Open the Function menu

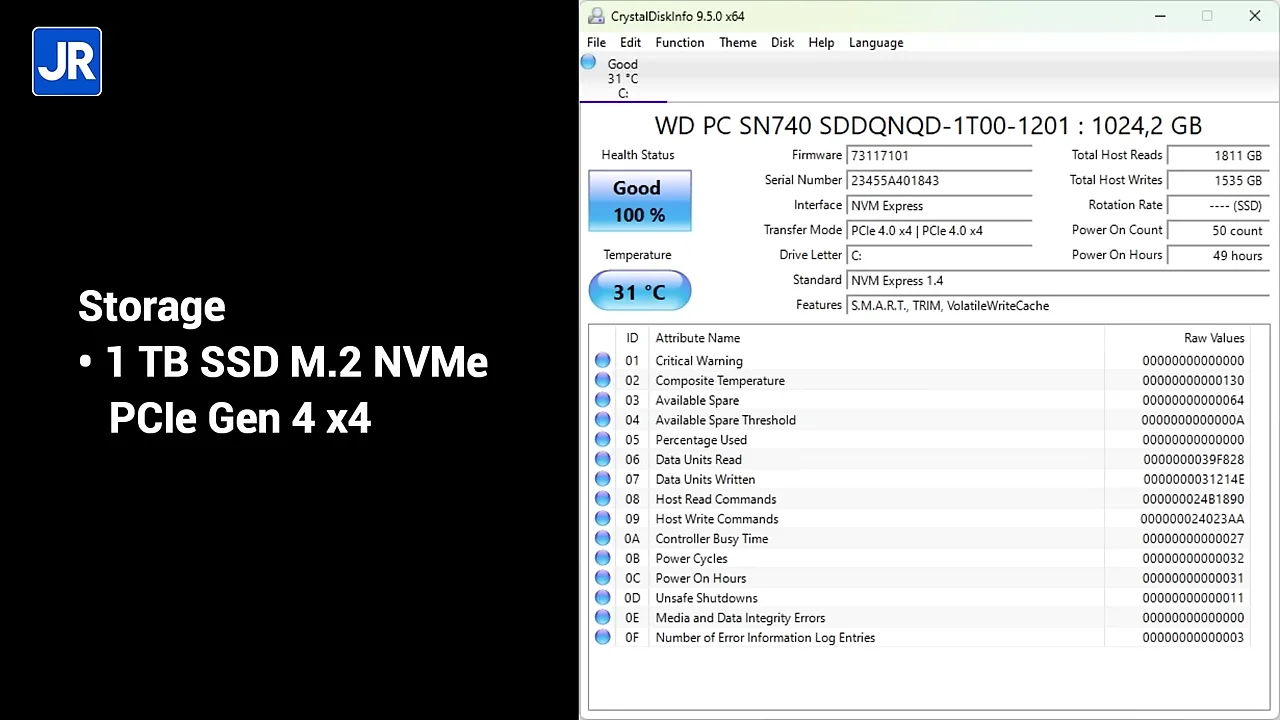coord(679,43)
